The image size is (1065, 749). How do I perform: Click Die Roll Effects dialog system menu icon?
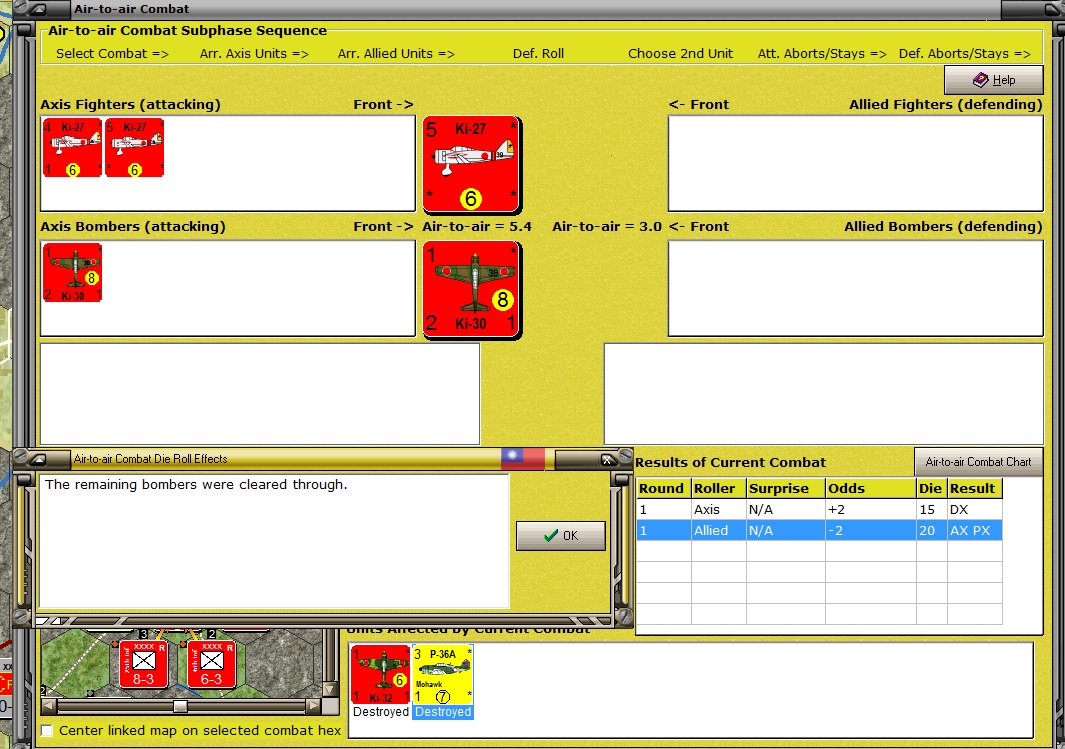click(38, 460)
